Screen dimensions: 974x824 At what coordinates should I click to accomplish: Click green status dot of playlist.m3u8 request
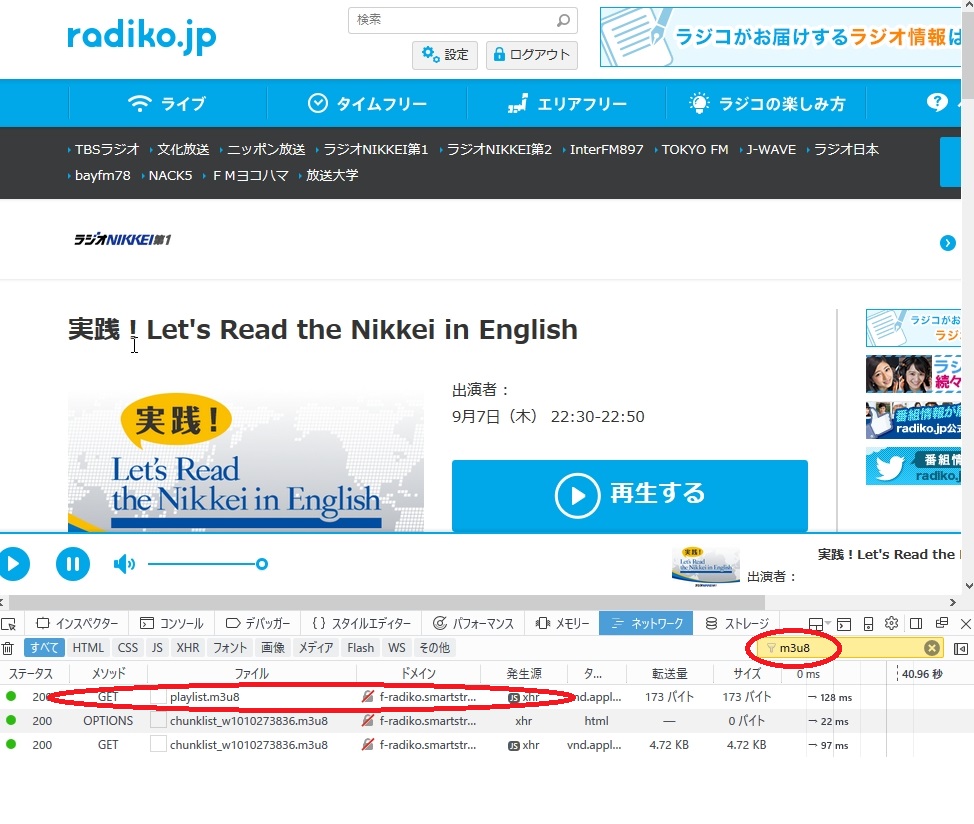click(11, 696)
